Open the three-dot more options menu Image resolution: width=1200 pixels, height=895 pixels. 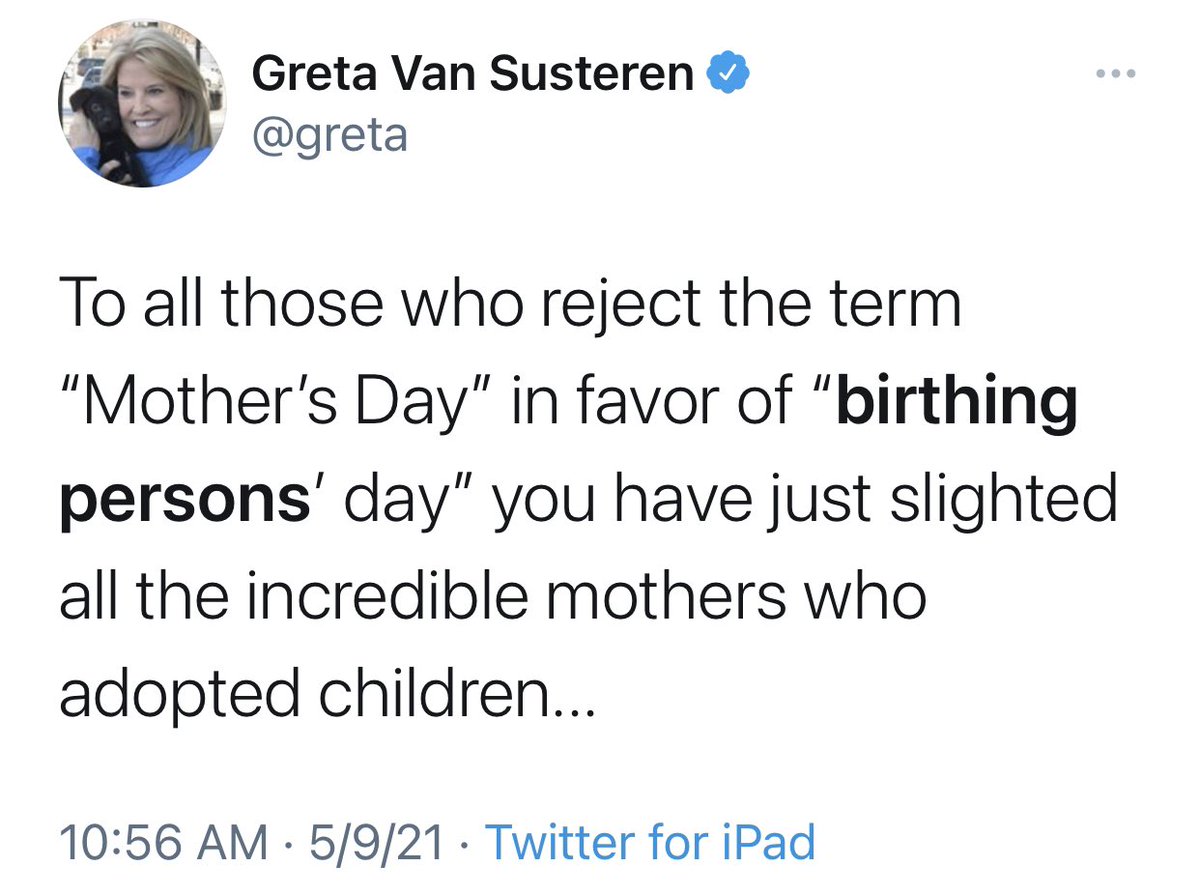click(x=1114, y=75)
